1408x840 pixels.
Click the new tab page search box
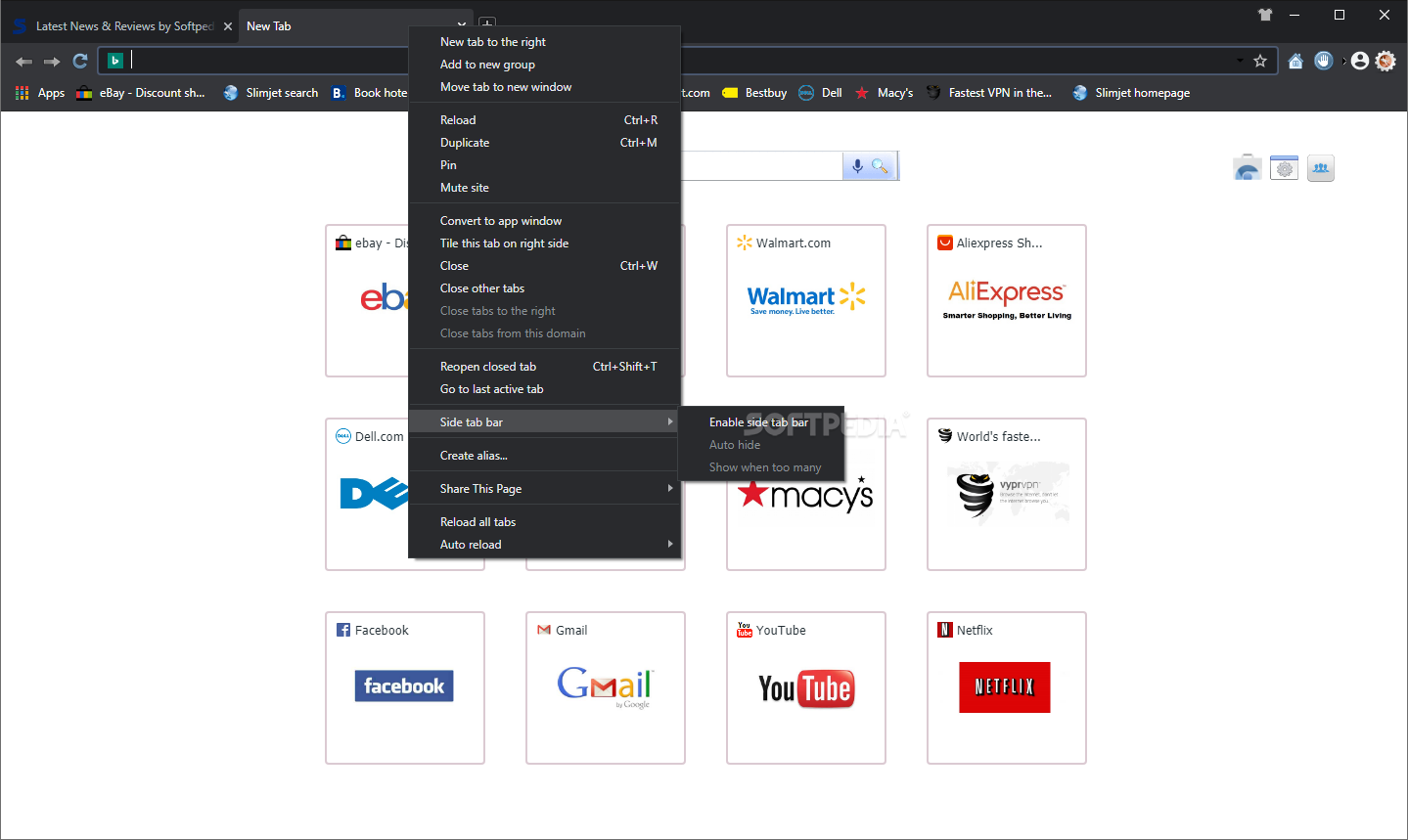click(x=761, y=166)
